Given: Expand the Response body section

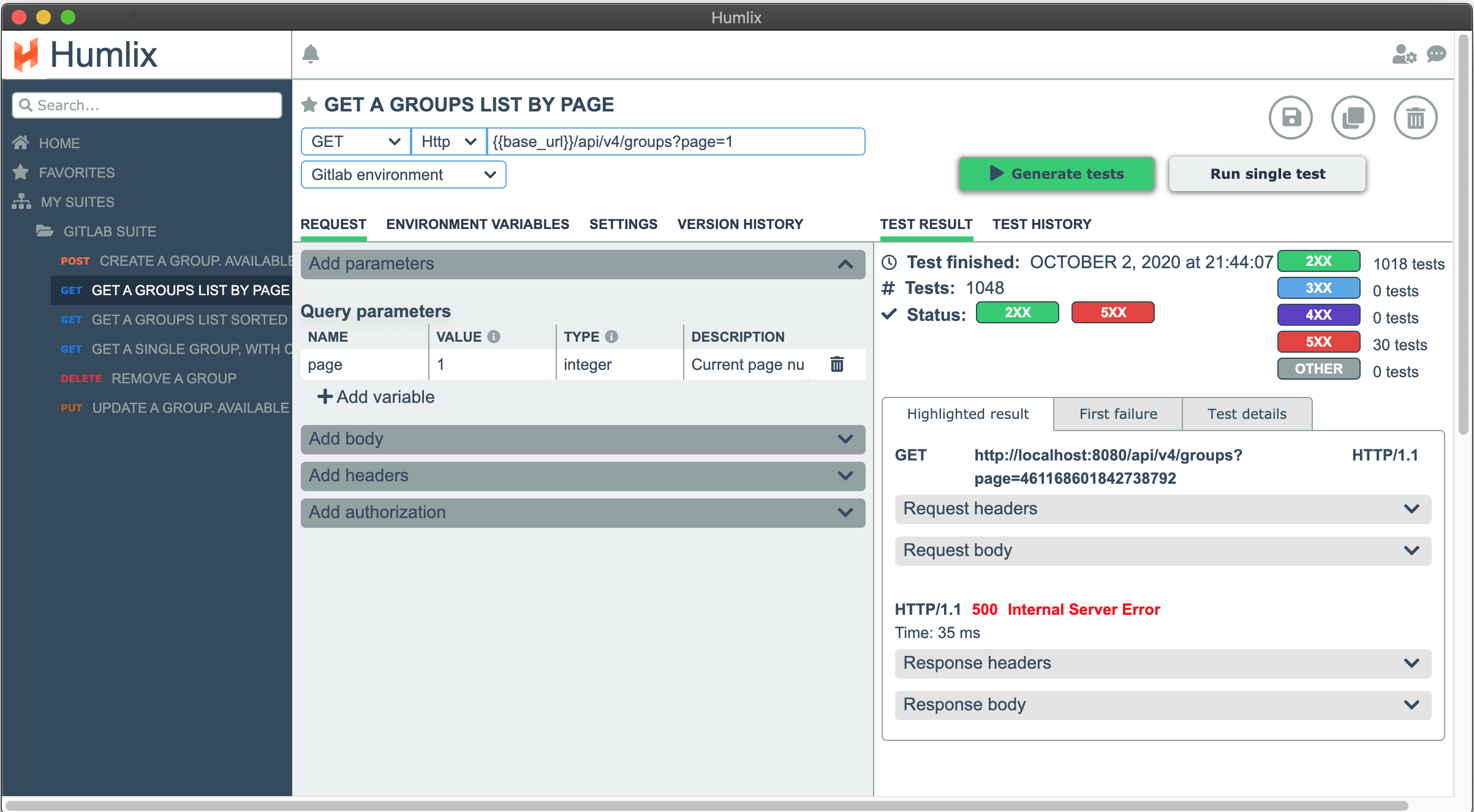Looking at the screenshot, I should (x=1162, y=705).
